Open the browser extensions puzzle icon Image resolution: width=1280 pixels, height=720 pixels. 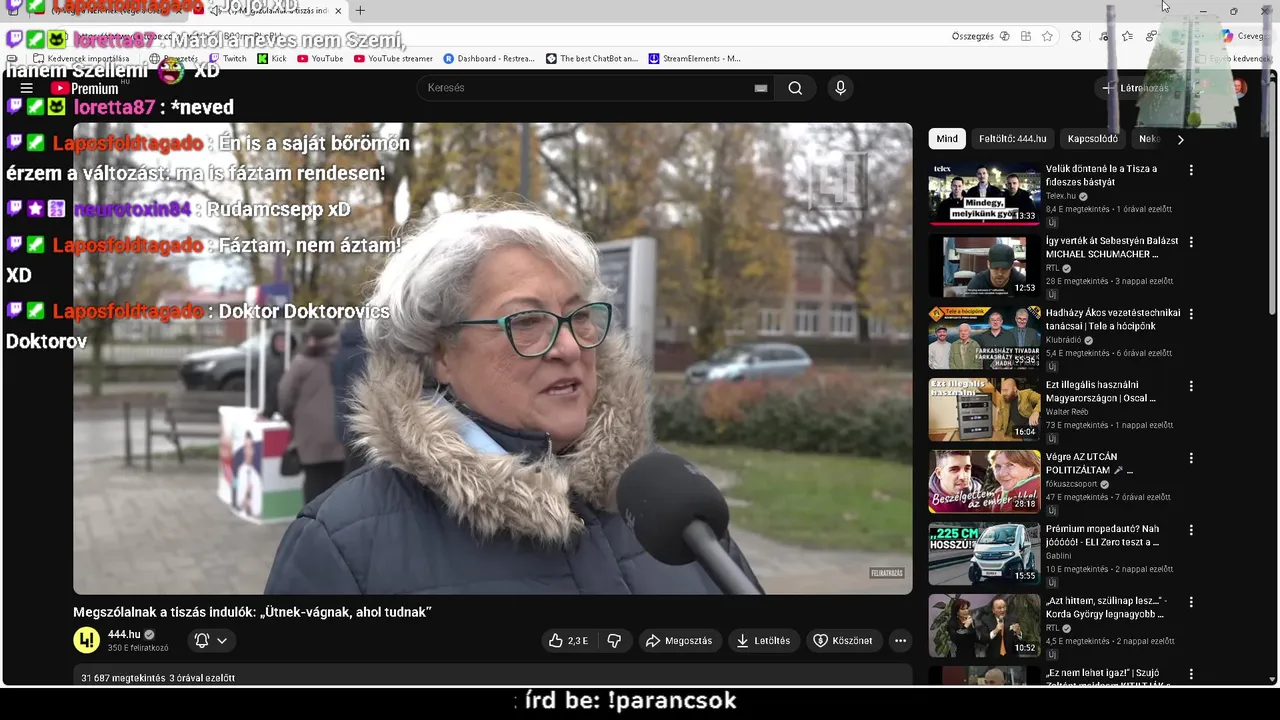1076,36
